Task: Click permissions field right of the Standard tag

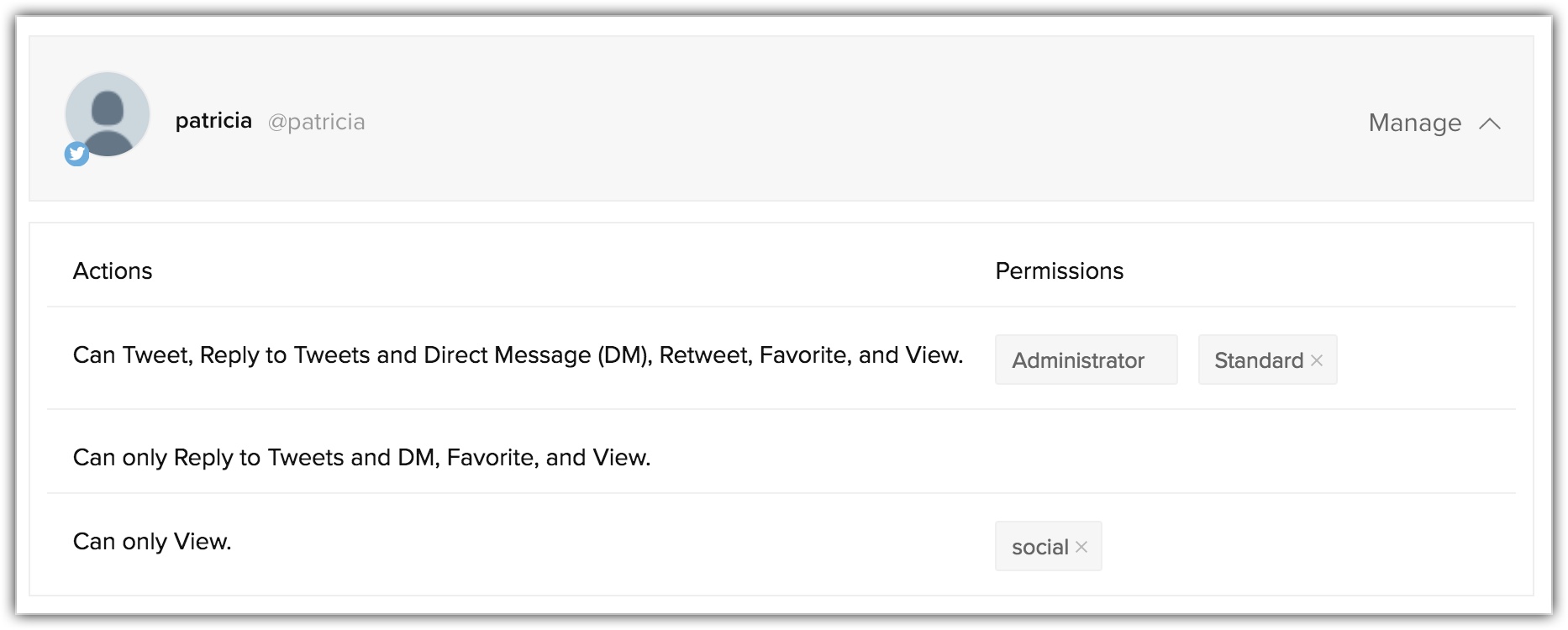Action: click(x=1429, y=360)
